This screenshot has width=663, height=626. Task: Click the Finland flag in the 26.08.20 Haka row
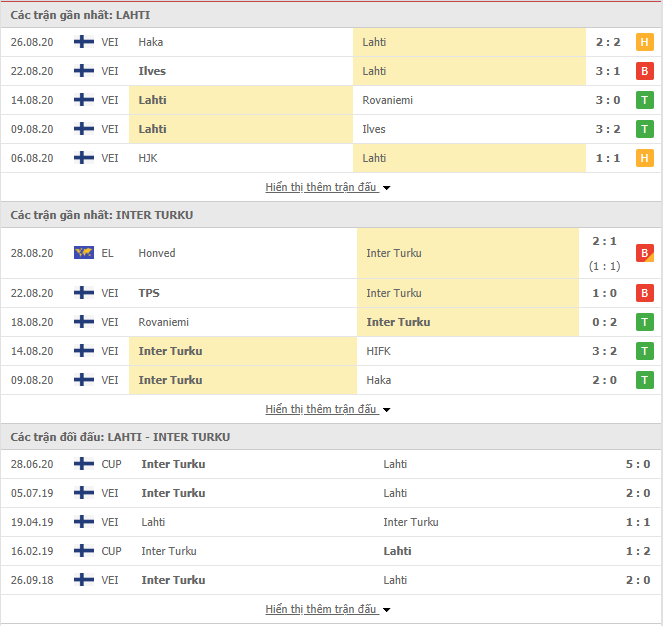(x=84, y=42)
